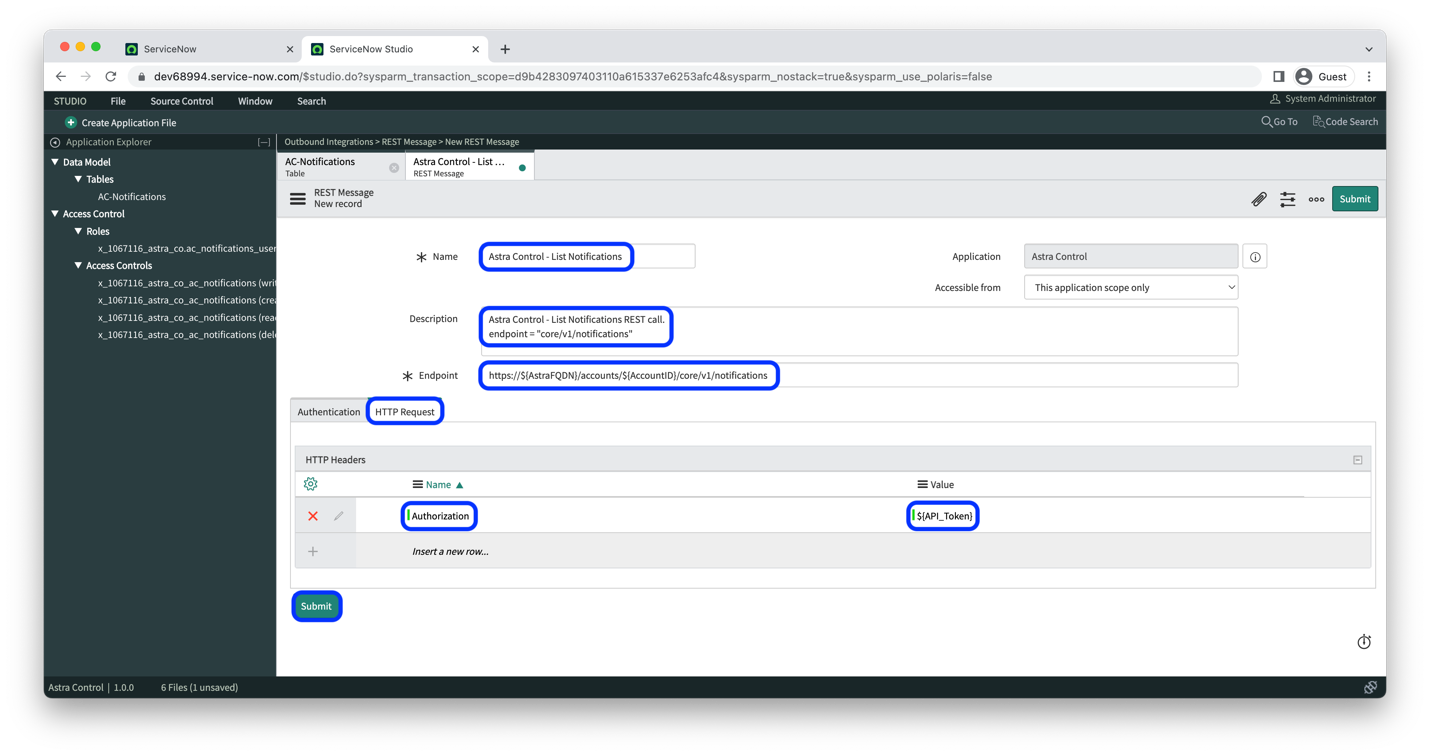Open the ac_notifications (create) access control

point(187,300)
